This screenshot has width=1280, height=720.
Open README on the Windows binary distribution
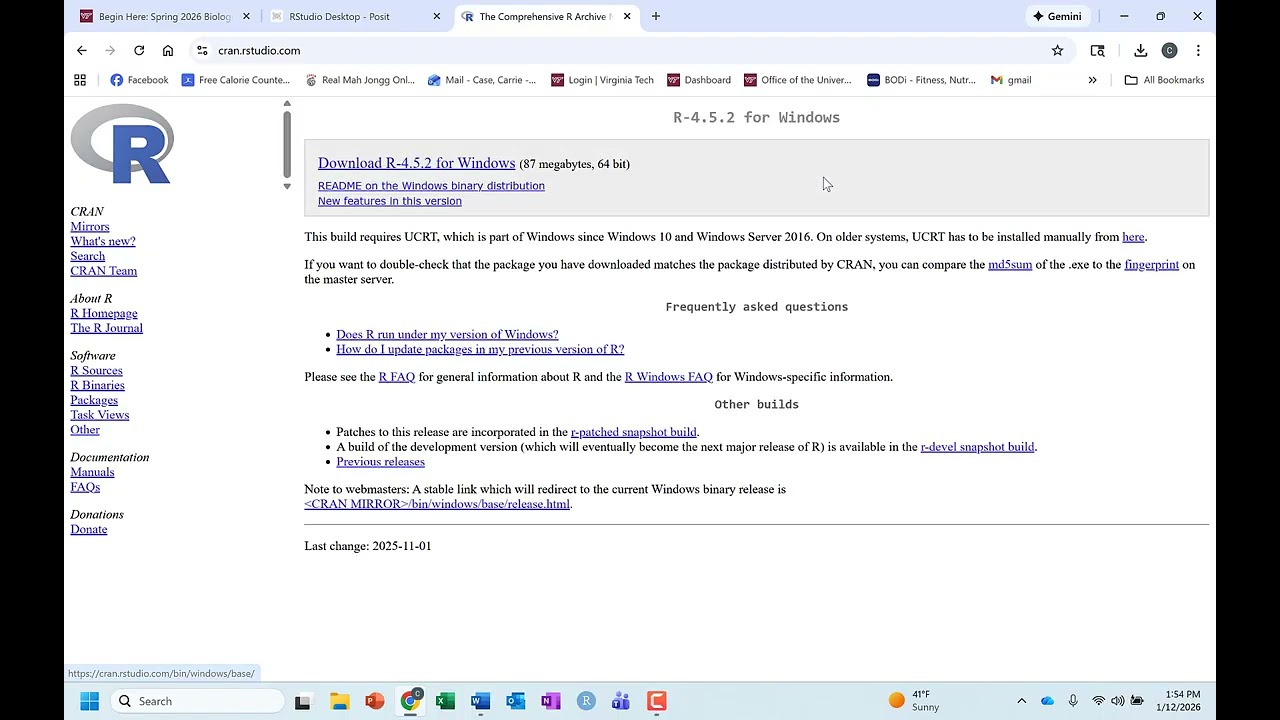(431, 186)
